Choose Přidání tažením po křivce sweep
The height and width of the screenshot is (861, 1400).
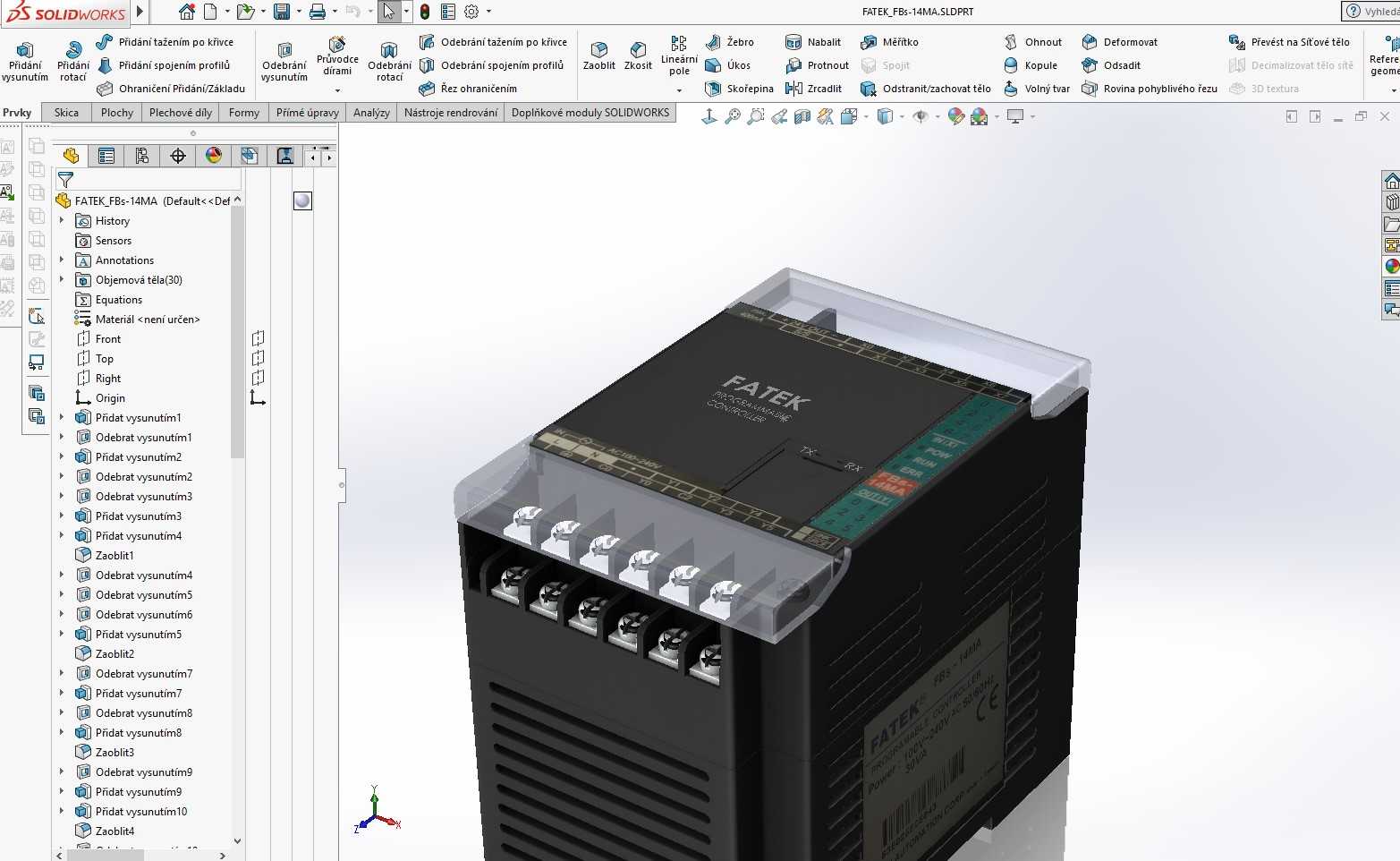(x=165, y=42)
